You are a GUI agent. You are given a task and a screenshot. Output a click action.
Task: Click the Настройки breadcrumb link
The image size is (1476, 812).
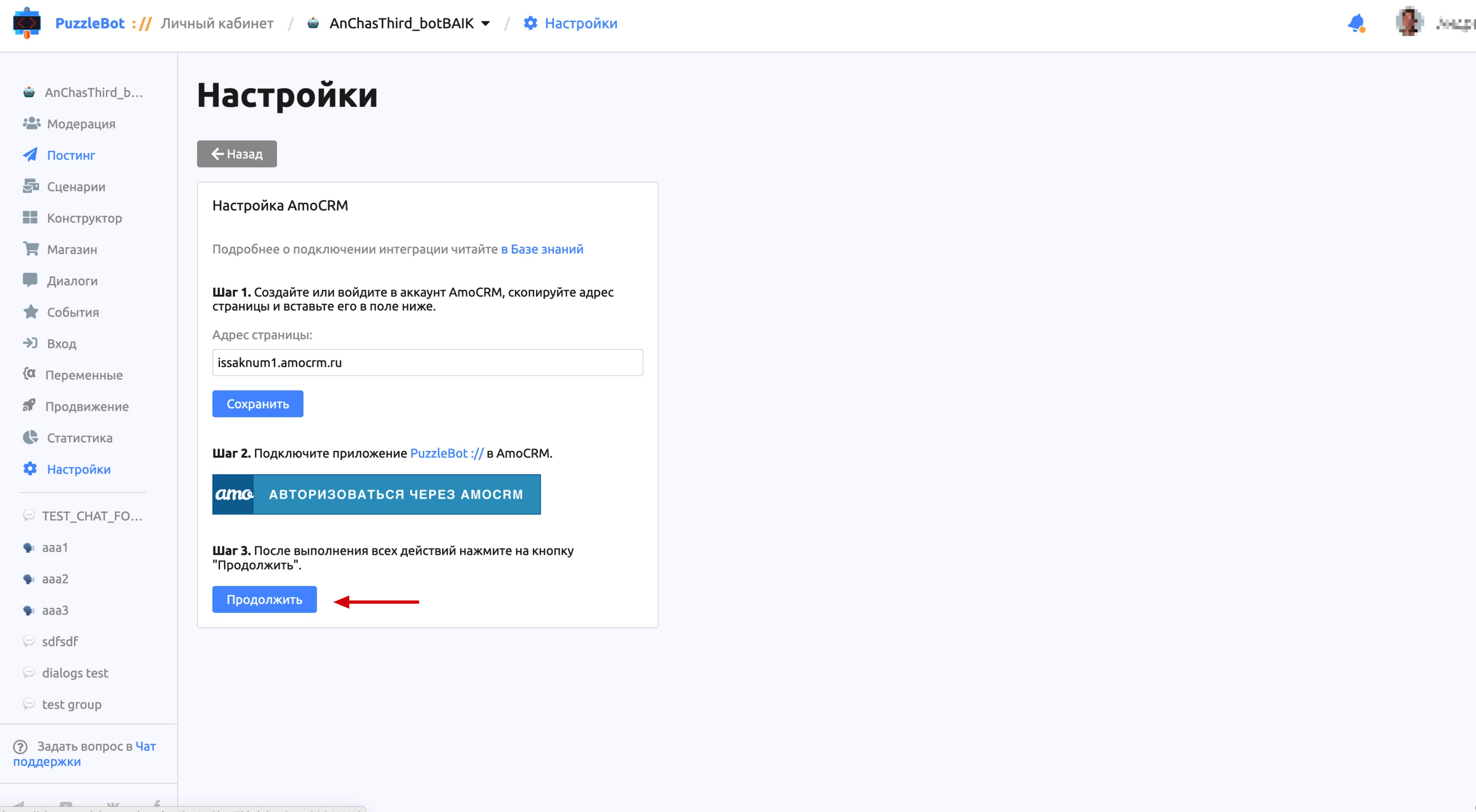click(581, 23)
